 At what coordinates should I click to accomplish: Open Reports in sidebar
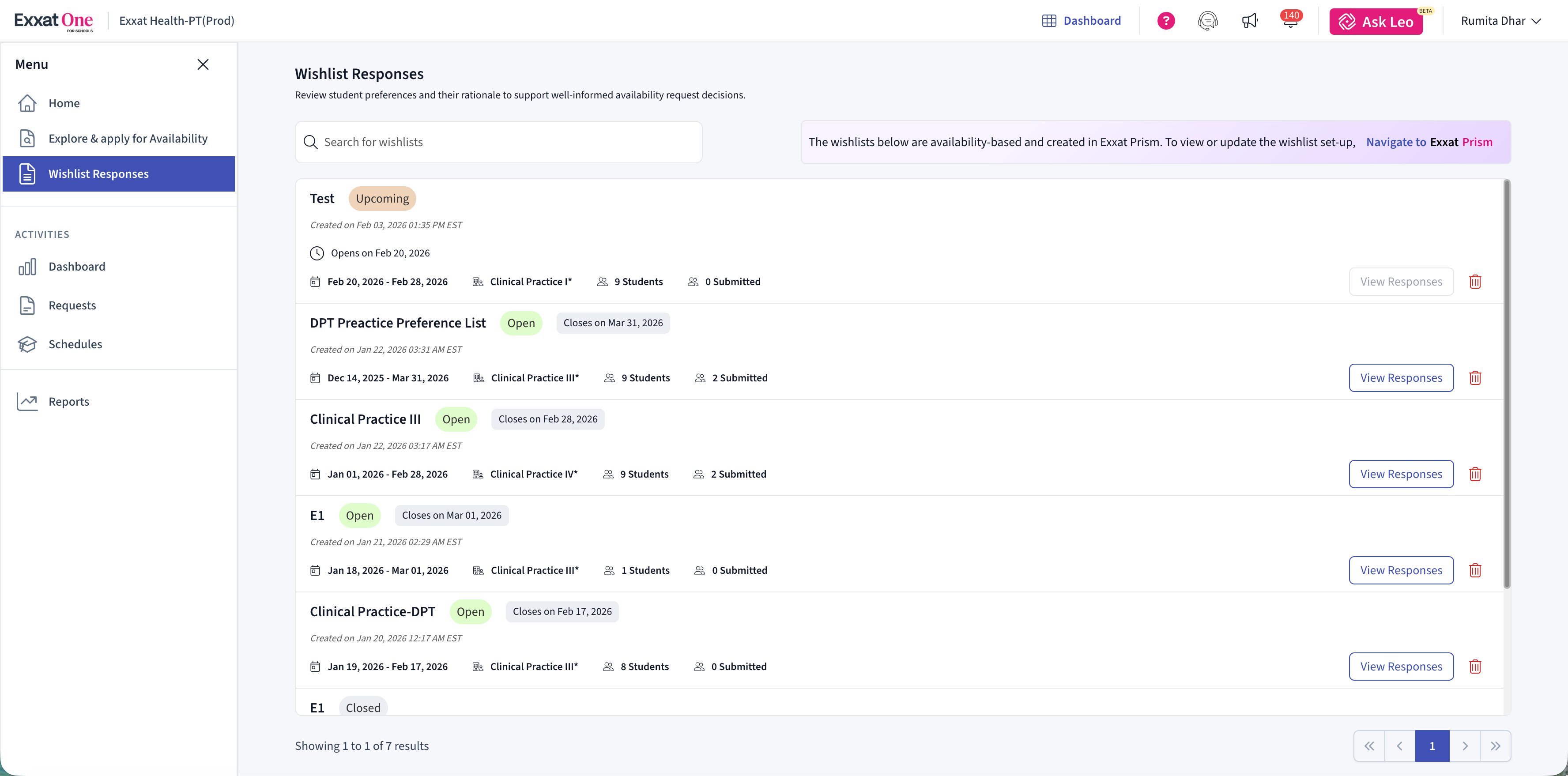tap(68, 402)
